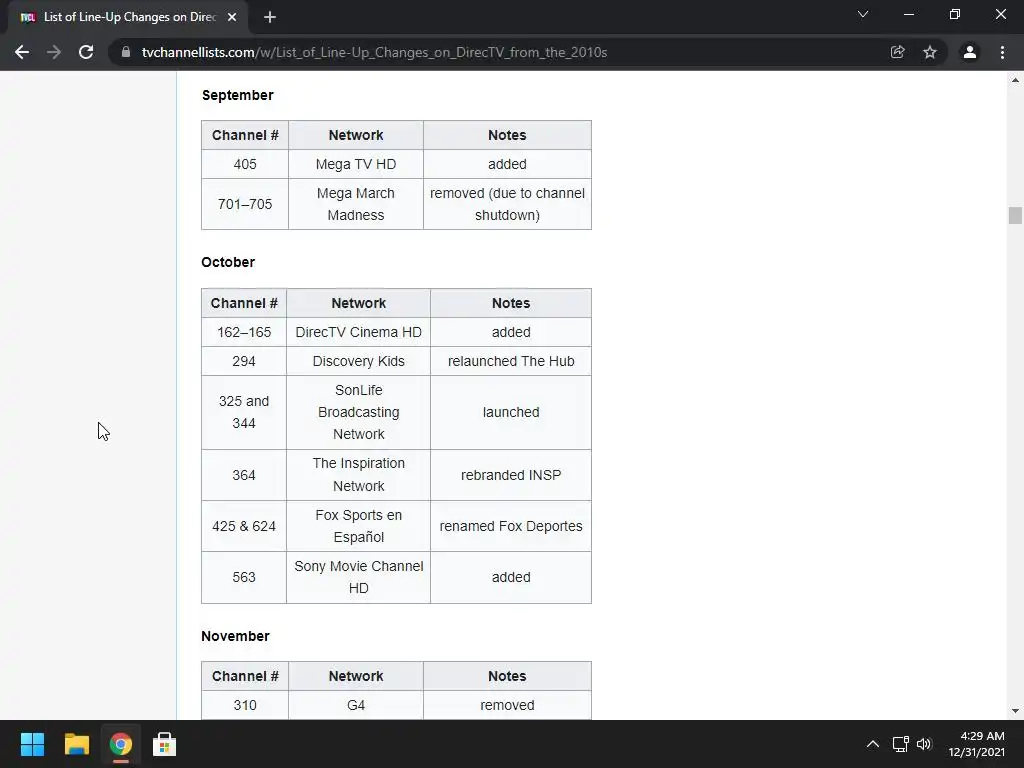
Task: Reload the current page
Action: pyautogui.click(x=86, y=52)
